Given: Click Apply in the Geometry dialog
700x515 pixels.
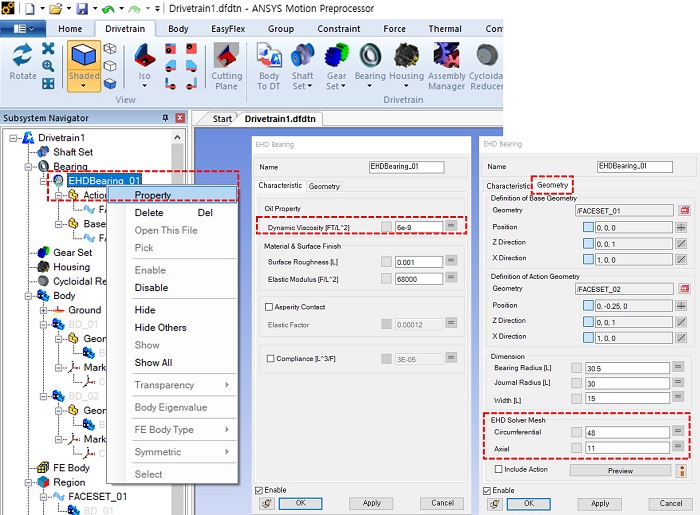Looking at the screenshot, I should tap(600, 504).
